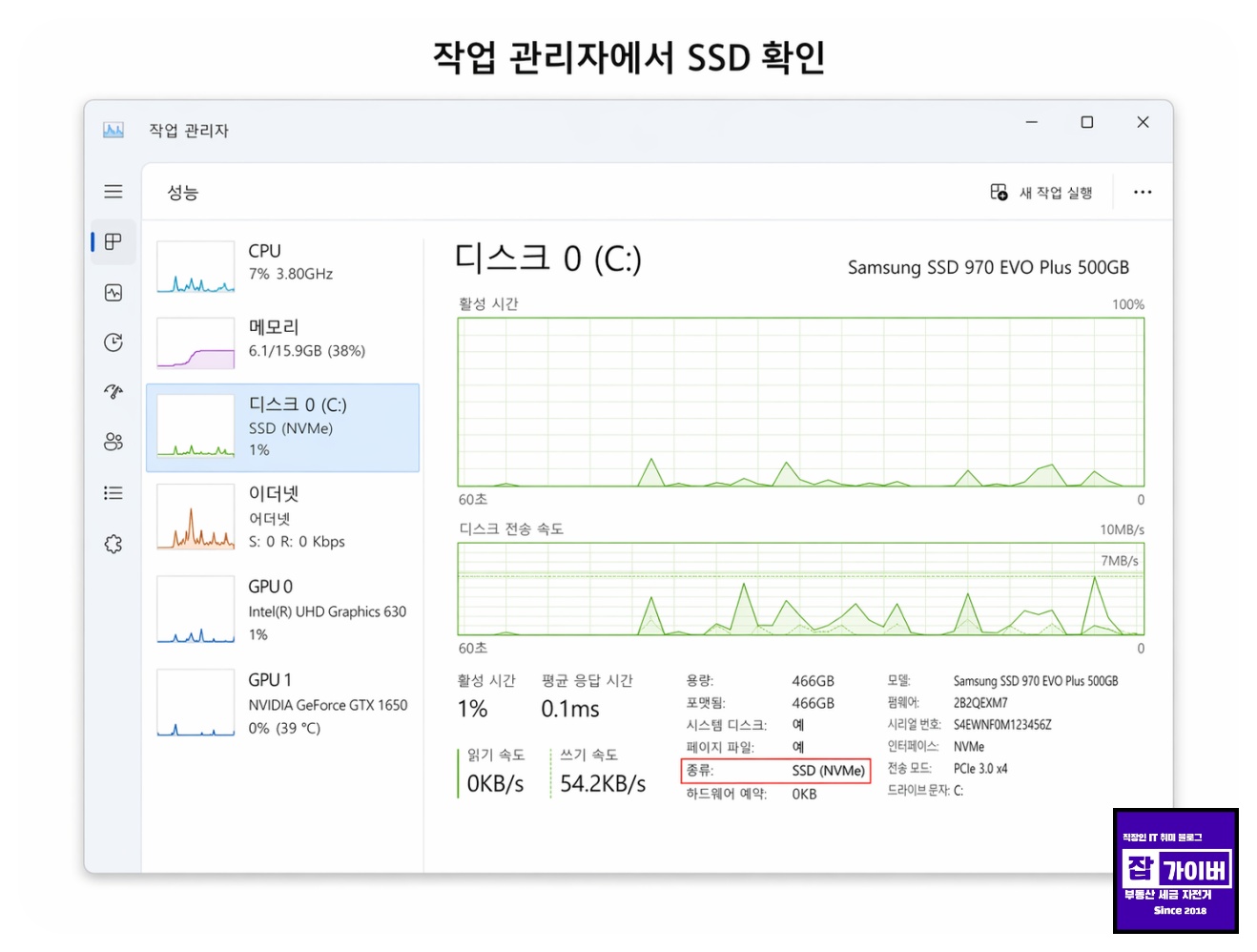The image size is (1257, 952).
Task: Click the Ethernet throughput mini graph
Action: [196, 516]
